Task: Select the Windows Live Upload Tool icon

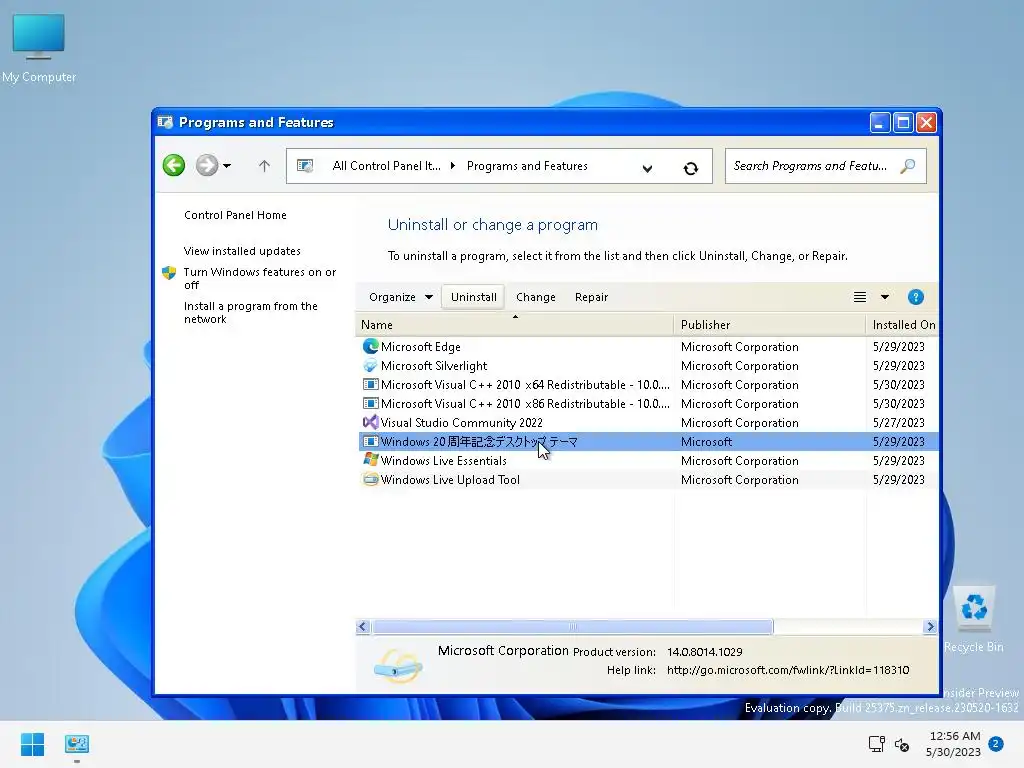Action: click(370, 479)
